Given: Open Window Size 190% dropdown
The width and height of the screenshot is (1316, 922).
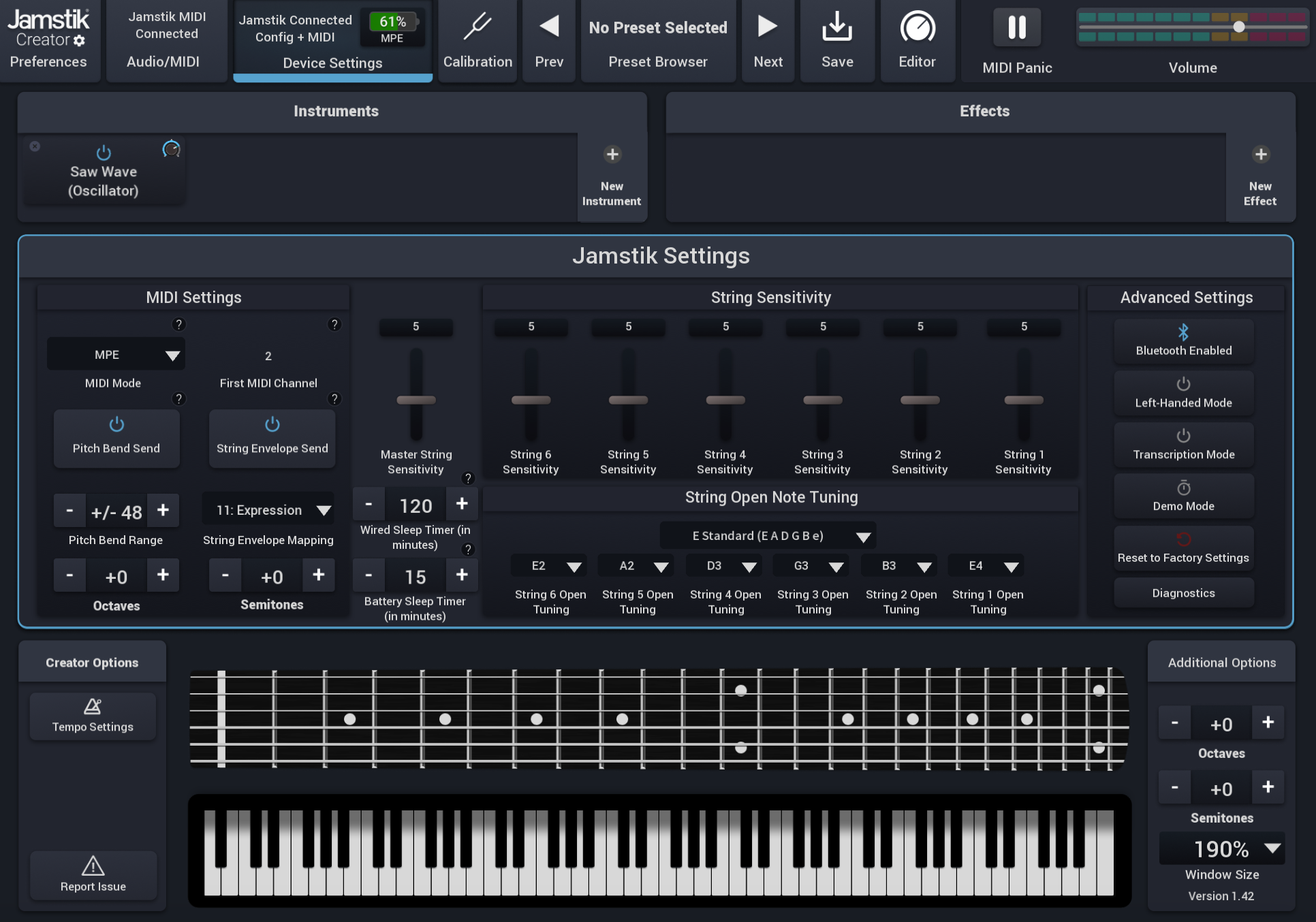Looking at the screenshot, I should [1221, 848].
